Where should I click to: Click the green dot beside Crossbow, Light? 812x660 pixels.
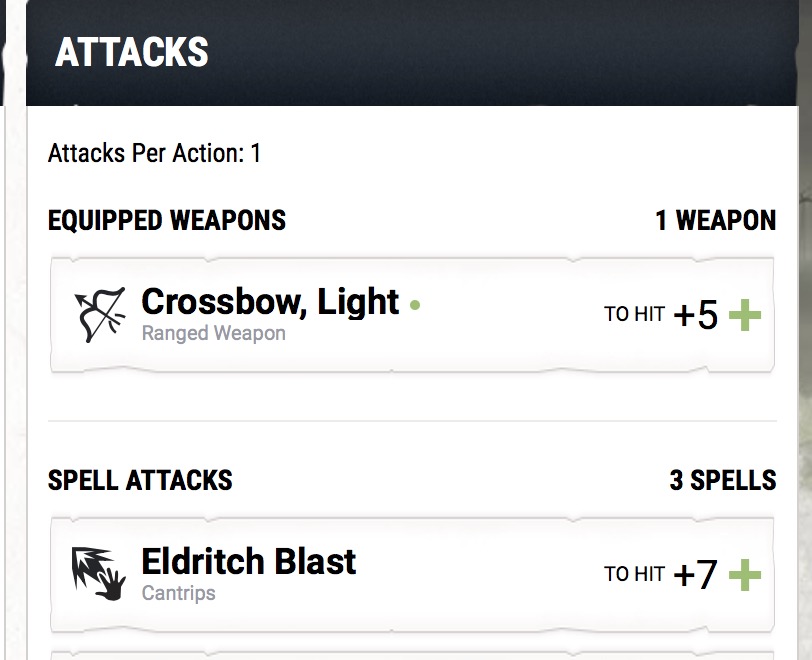pyautogui.click(x=415, y=305)
